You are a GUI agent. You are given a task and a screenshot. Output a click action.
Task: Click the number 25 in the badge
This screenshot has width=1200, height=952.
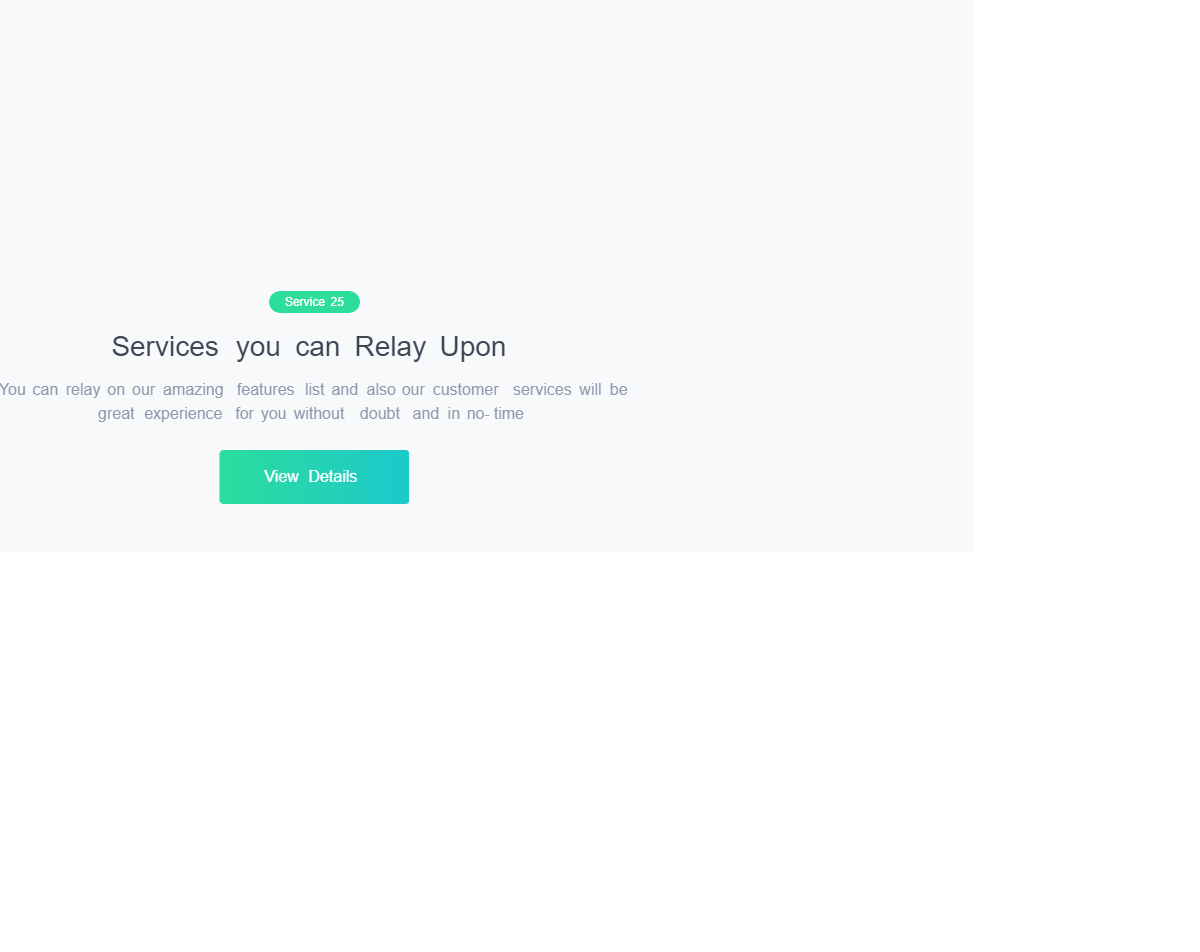point(337,302)
